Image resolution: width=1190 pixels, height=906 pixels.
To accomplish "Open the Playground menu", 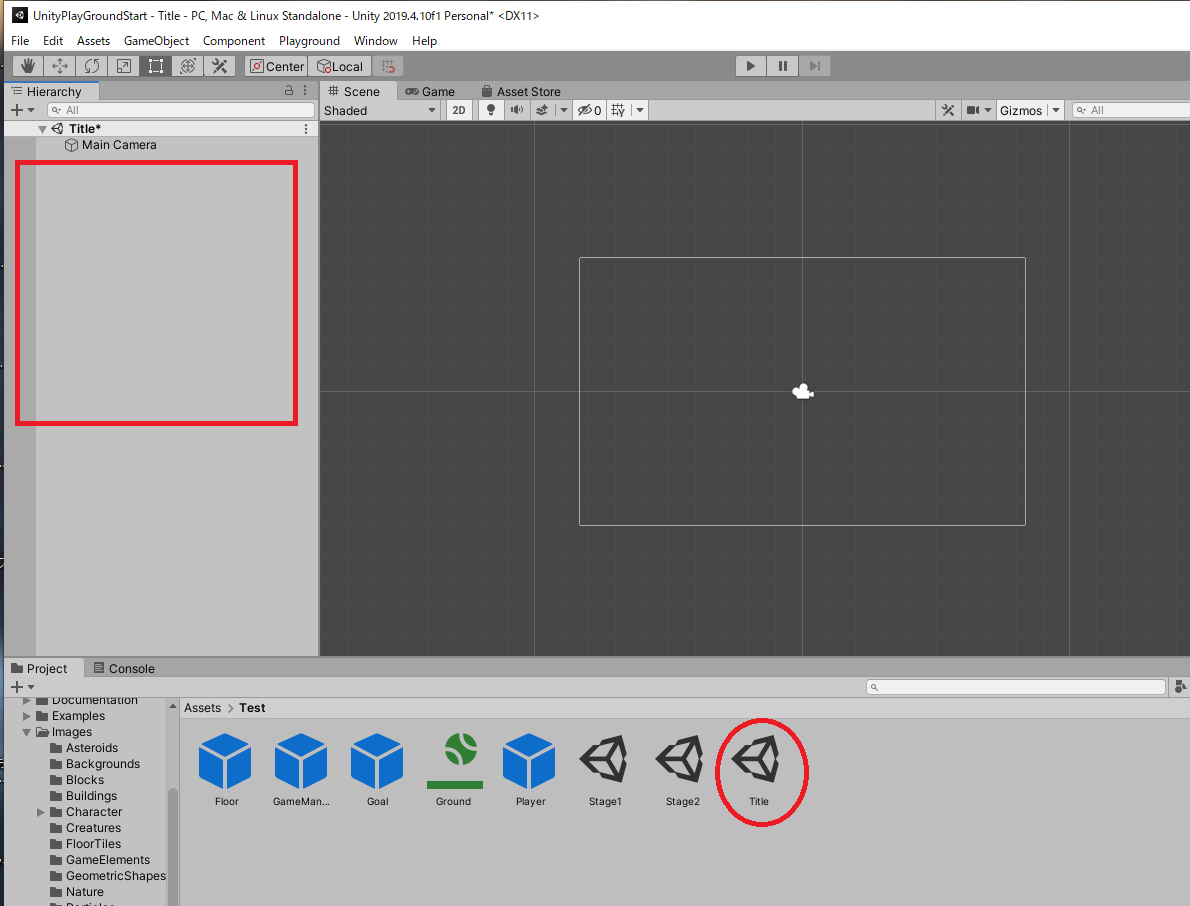I will coord(309,41).
